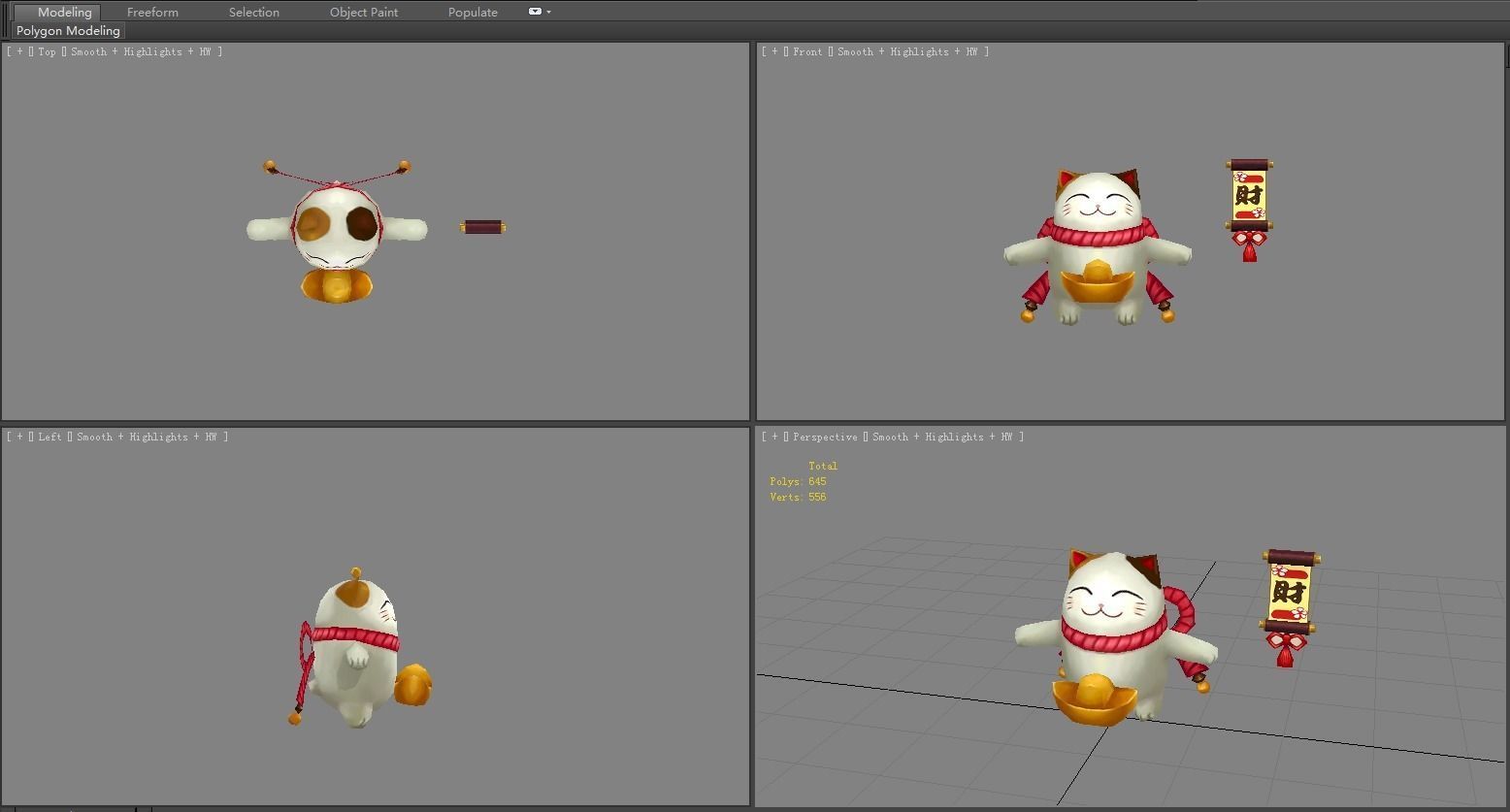Expand the Polygon Modeling panel
This screenshot has height=812, width=1510.
coord(68,31)
